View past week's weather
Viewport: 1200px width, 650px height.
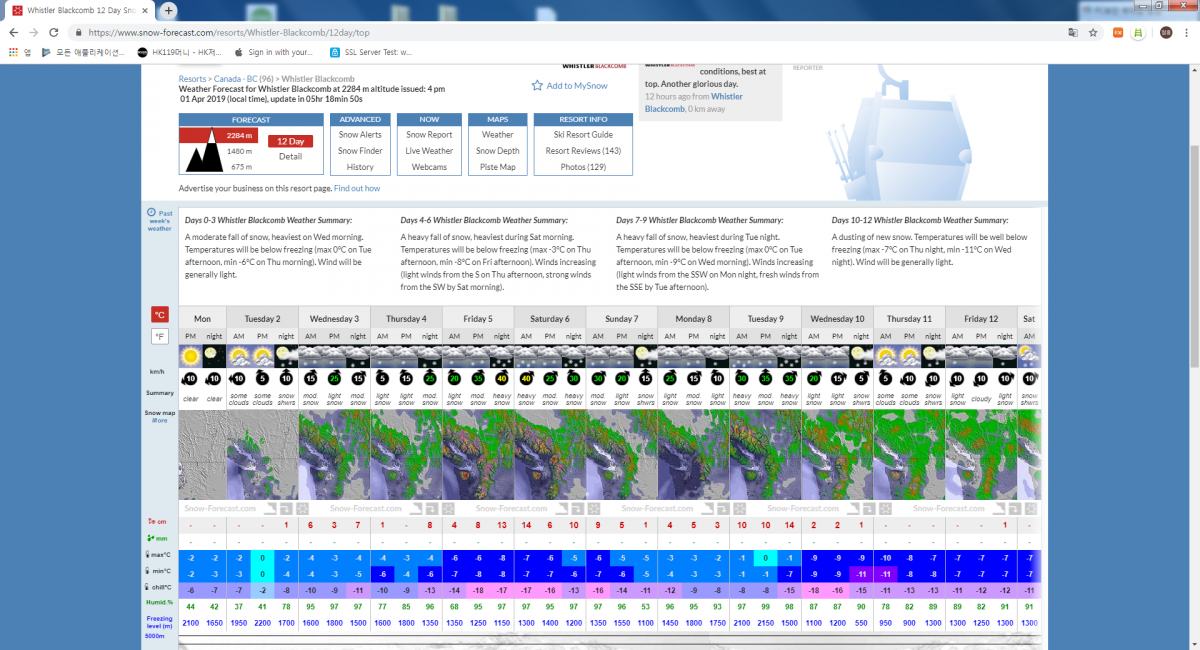tap(158, 220)
